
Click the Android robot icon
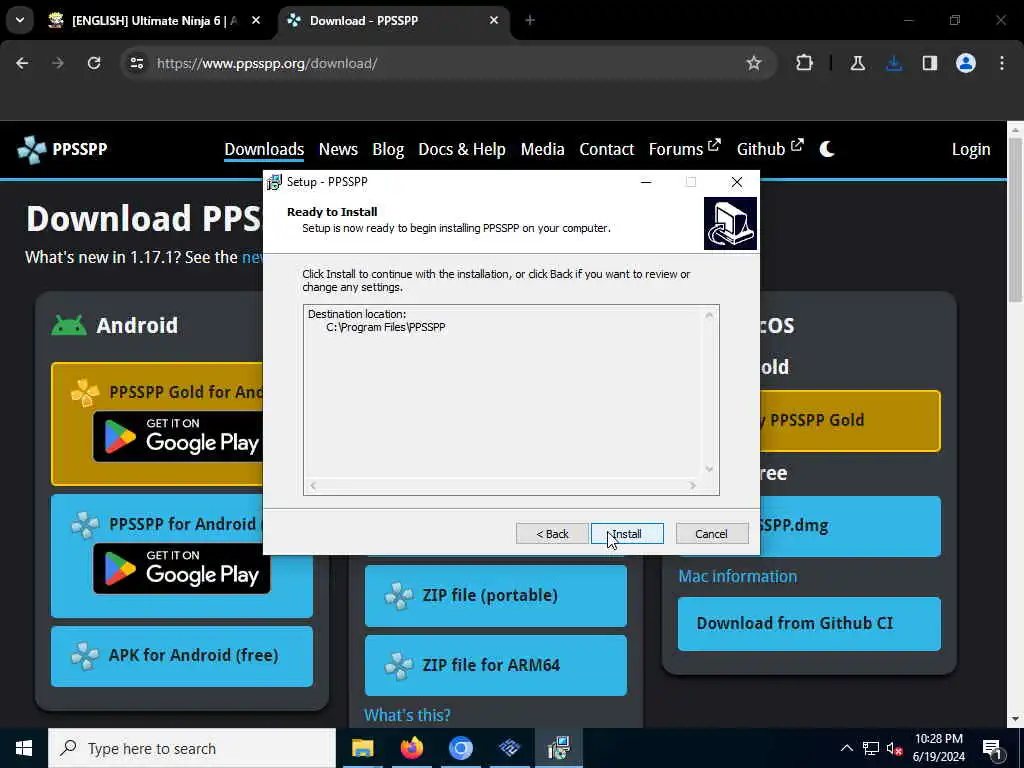69,325
